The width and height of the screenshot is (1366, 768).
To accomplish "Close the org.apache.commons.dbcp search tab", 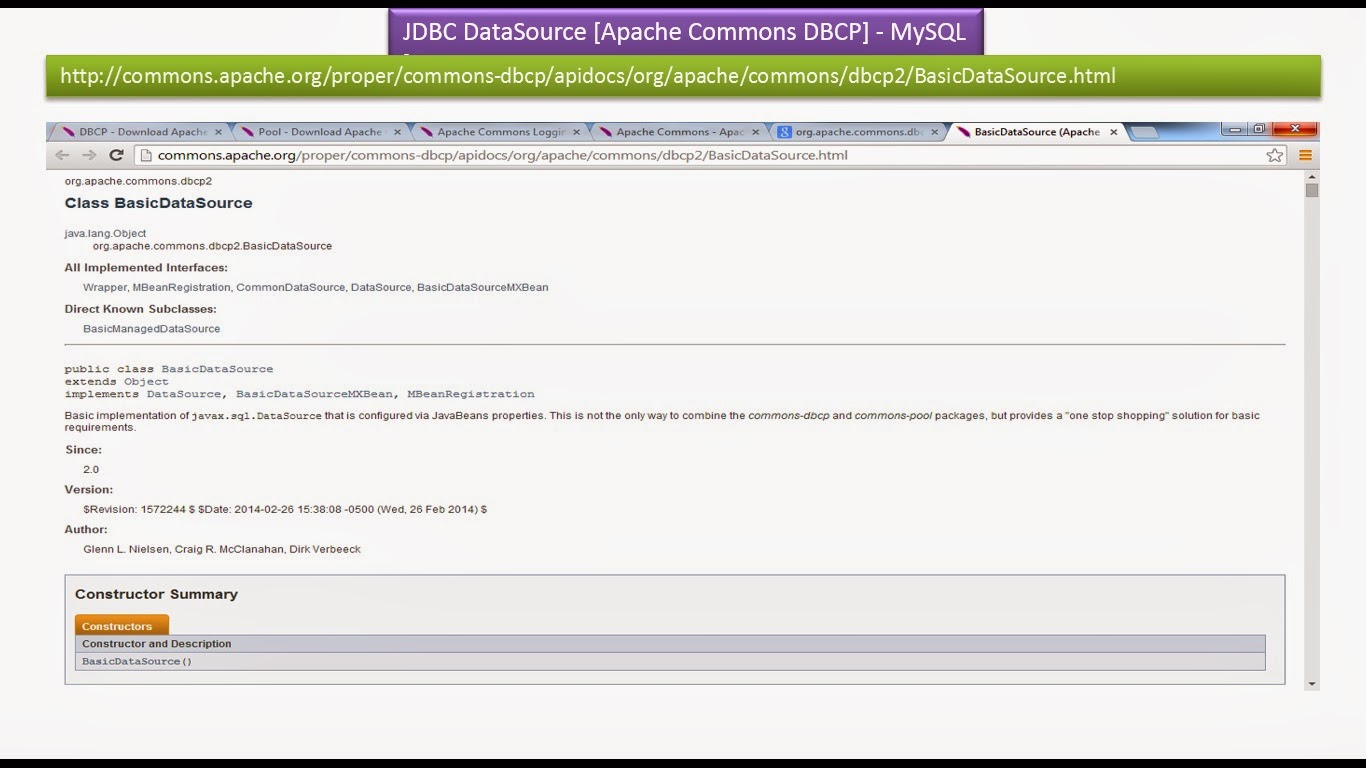I will point(935,132).
